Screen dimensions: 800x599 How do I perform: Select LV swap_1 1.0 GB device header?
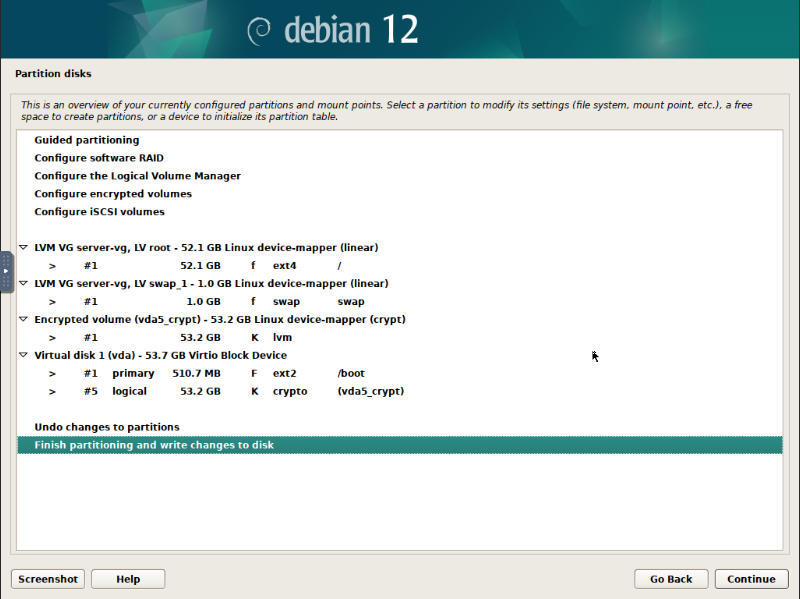[400, 283]
